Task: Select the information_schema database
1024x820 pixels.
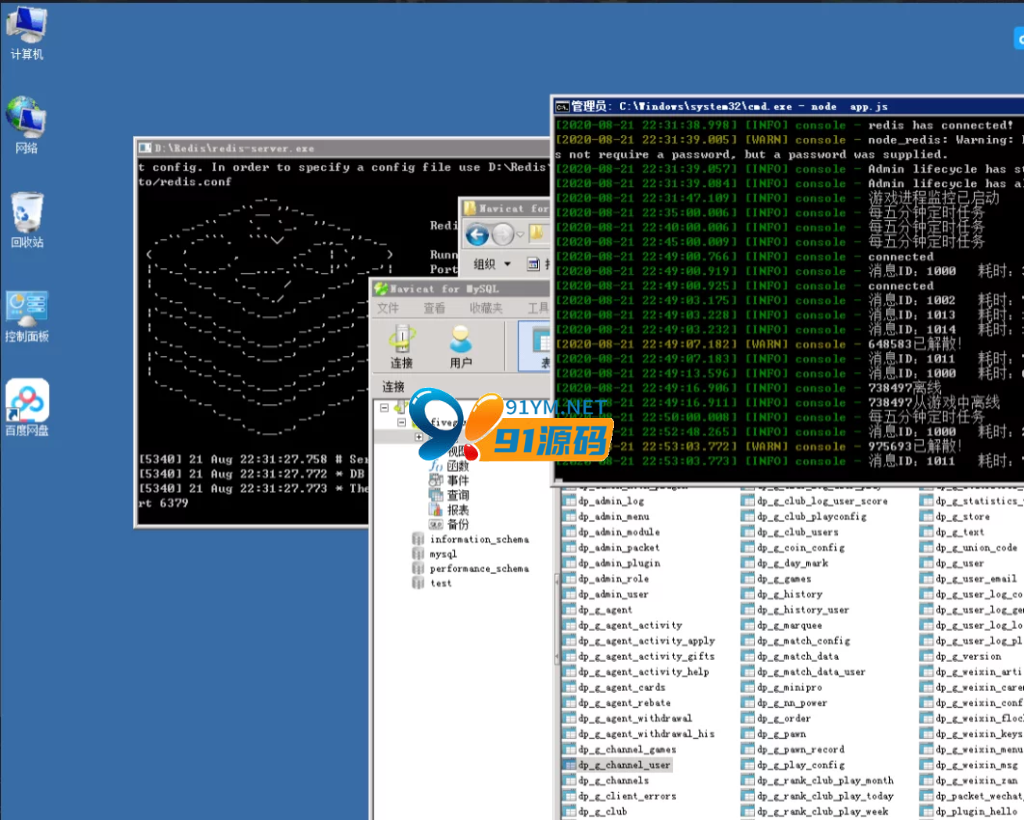Action: 479,539
